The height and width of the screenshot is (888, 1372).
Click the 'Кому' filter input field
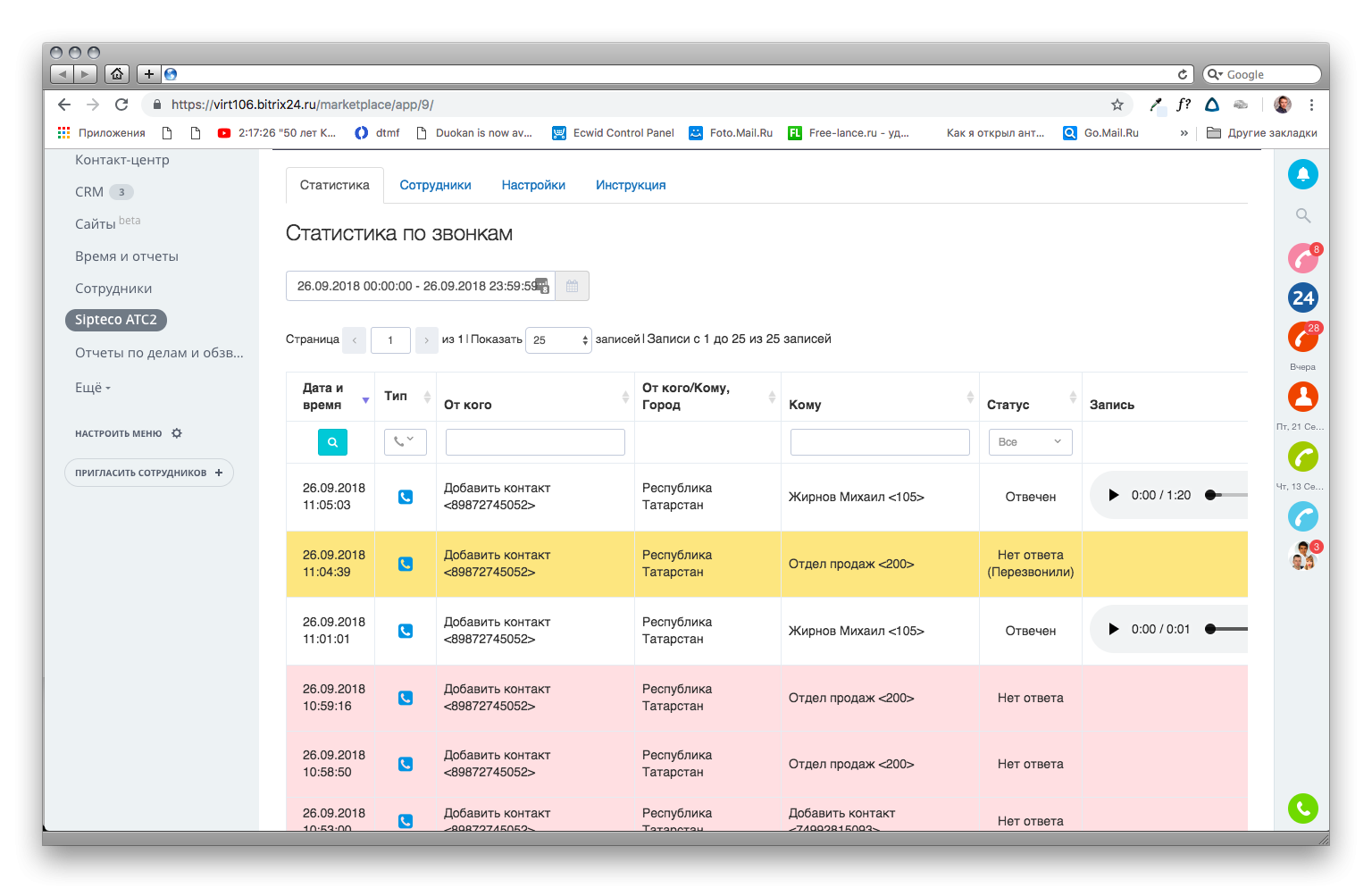click(x=880, y=442)
